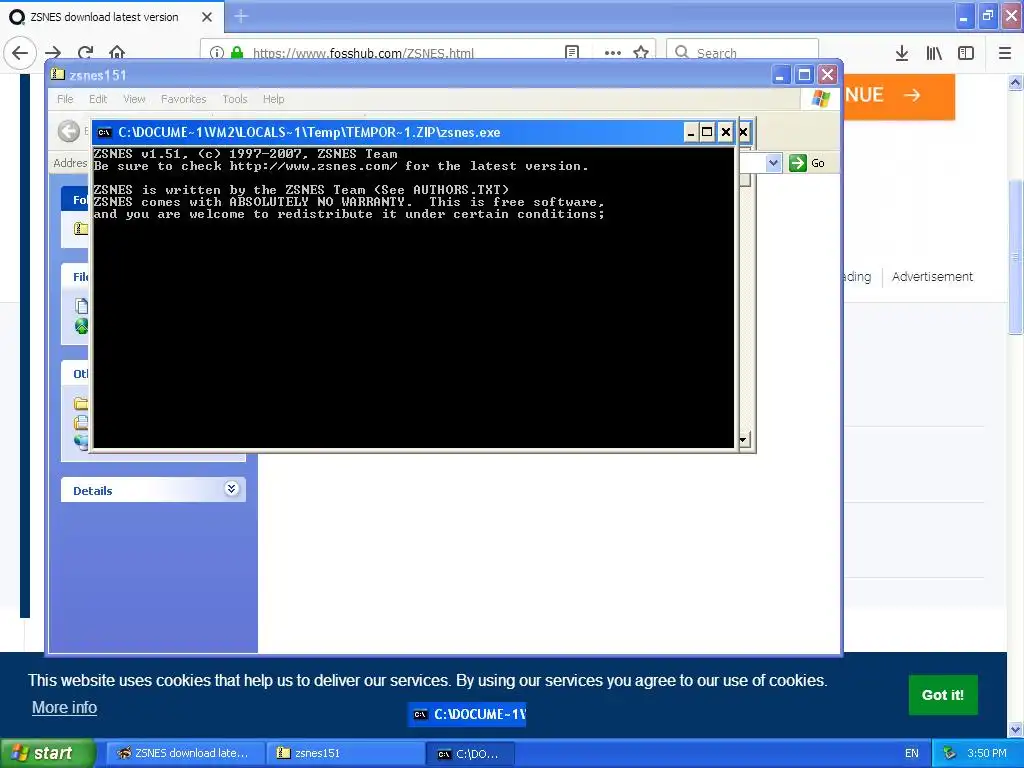This screenshot has height=768, width=1024.
Task: Open the Windows Start menu
Action: pos(48,754)
